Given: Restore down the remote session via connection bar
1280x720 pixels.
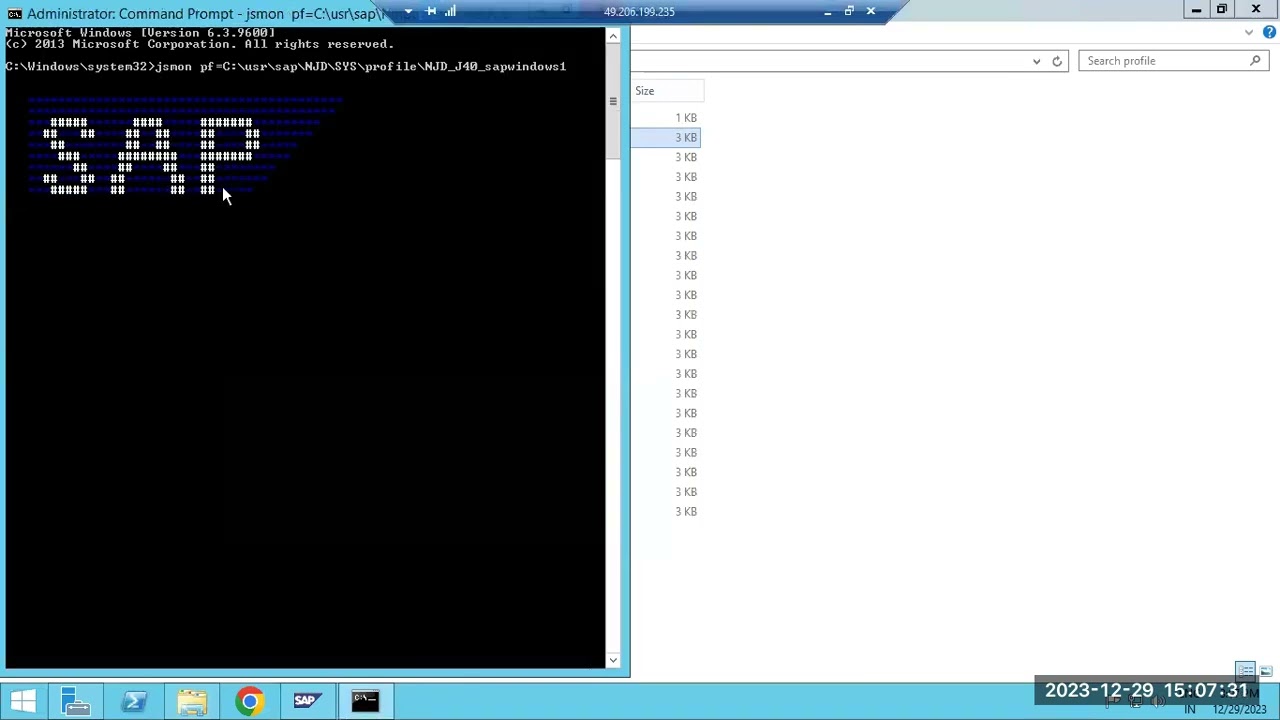Looking at the screenshot, I should pos(849,11).
